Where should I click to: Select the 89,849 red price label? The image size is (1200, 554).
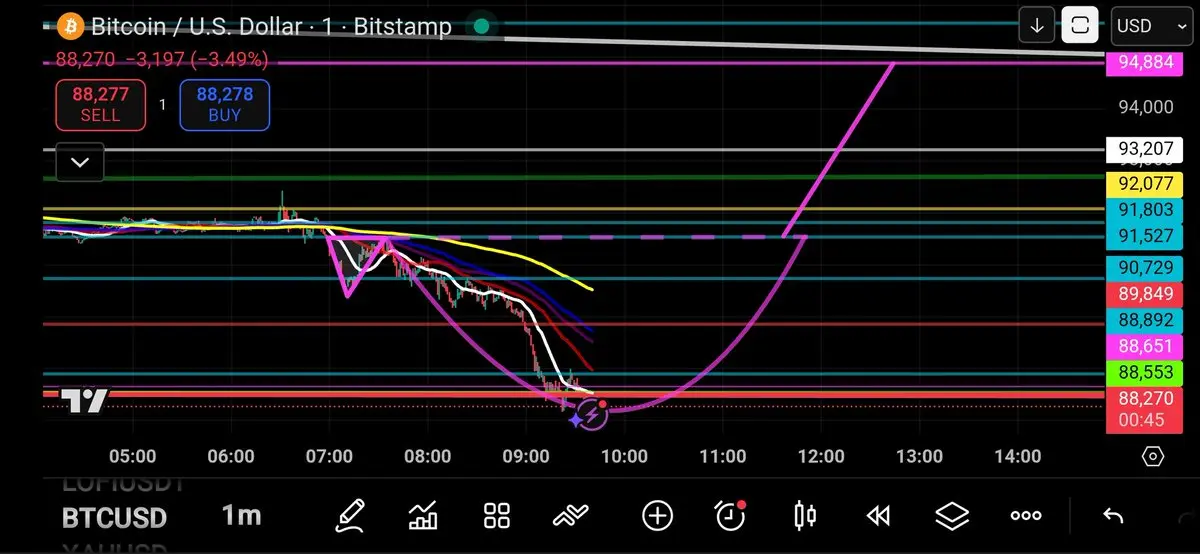[x=1144, y=294]
